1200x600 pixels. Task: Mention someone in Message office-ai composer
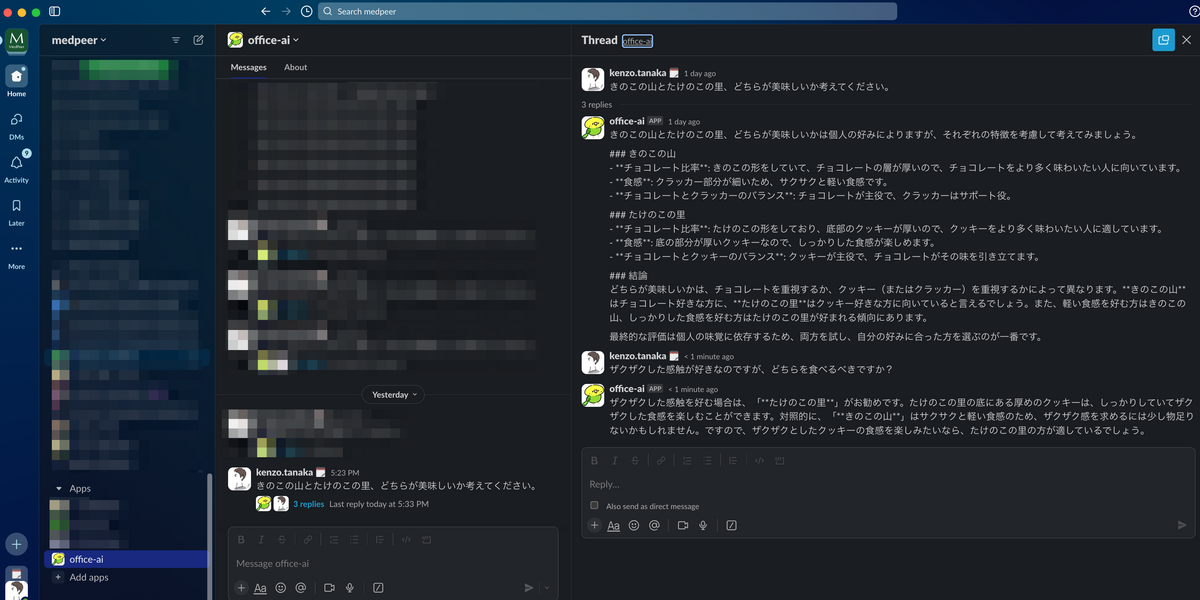(300, 588)
